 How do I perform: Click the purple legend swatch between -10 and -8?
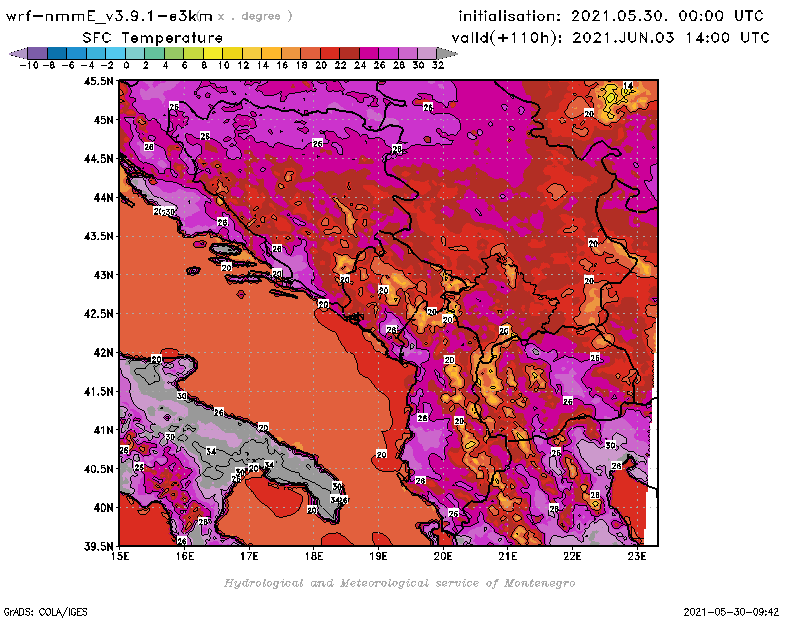(x=38, y=53)
